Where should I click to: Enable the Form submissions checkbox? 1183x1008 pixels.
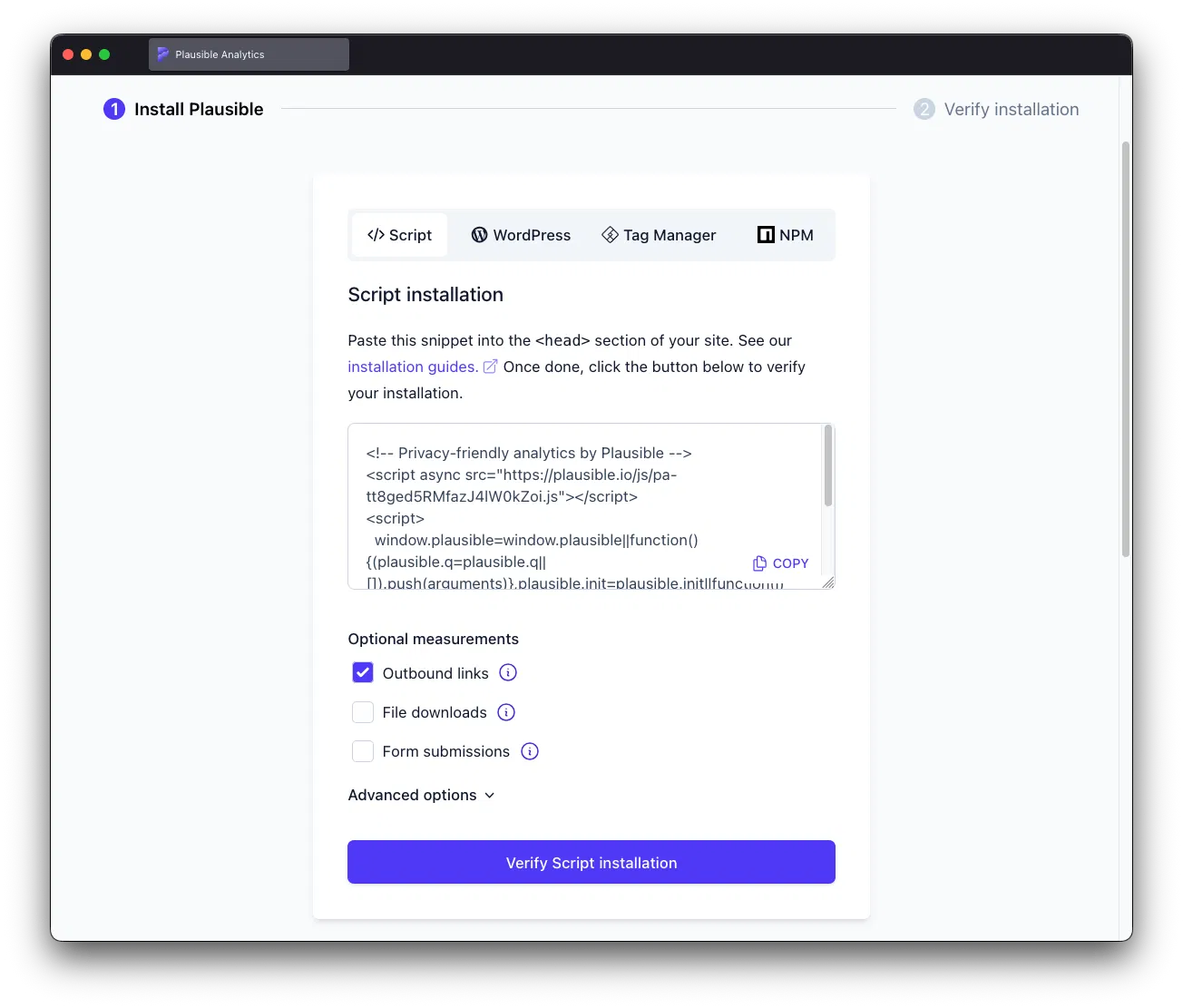(363, 751)
